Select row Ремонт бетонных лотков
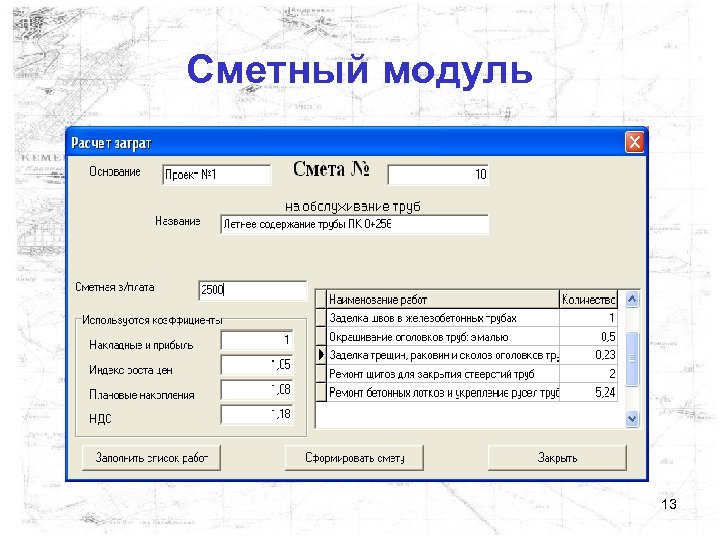 [x=467, y=393]
